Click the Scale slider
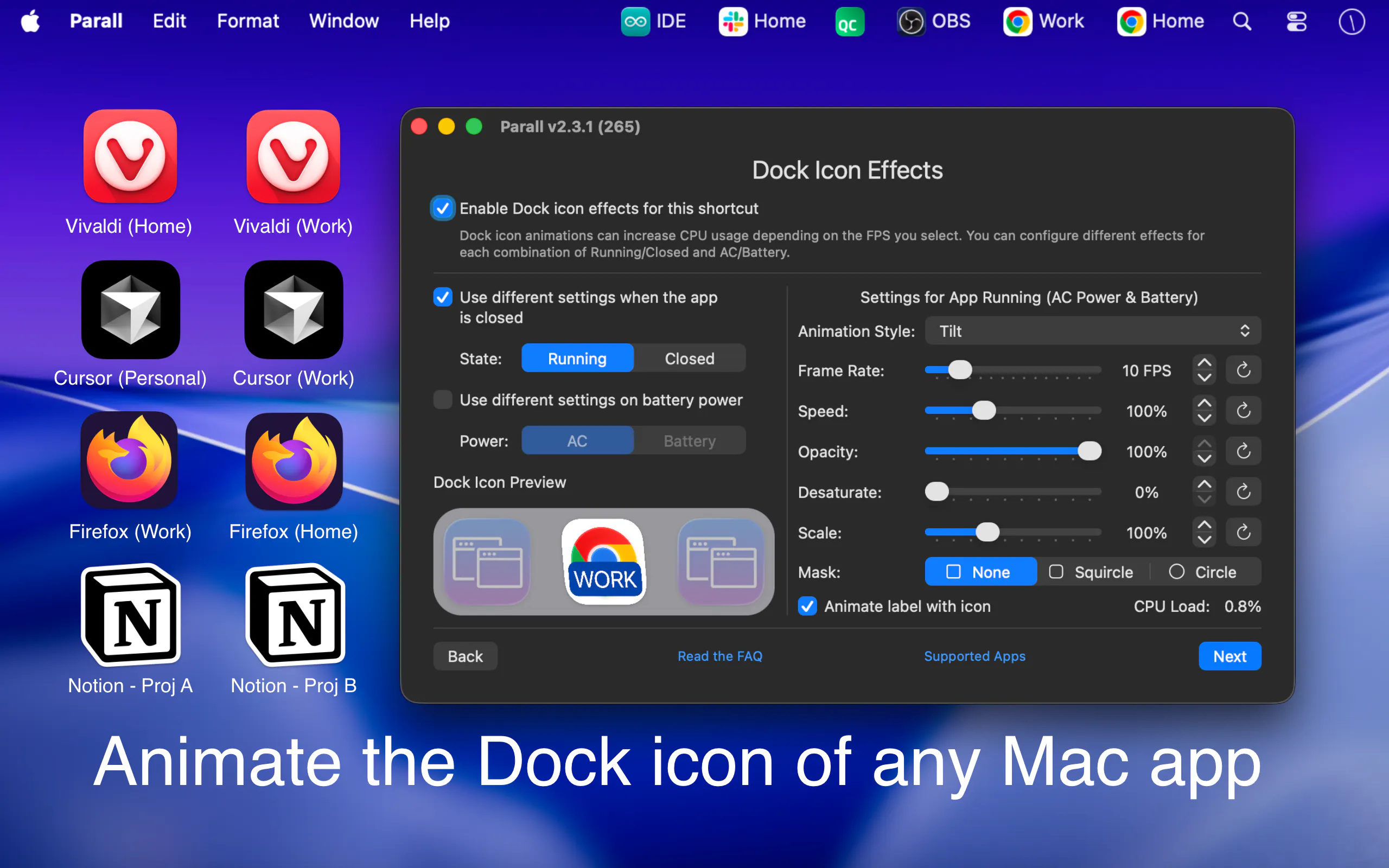This screenshot has width=1389, height=868. click(x=1013, y=532)
